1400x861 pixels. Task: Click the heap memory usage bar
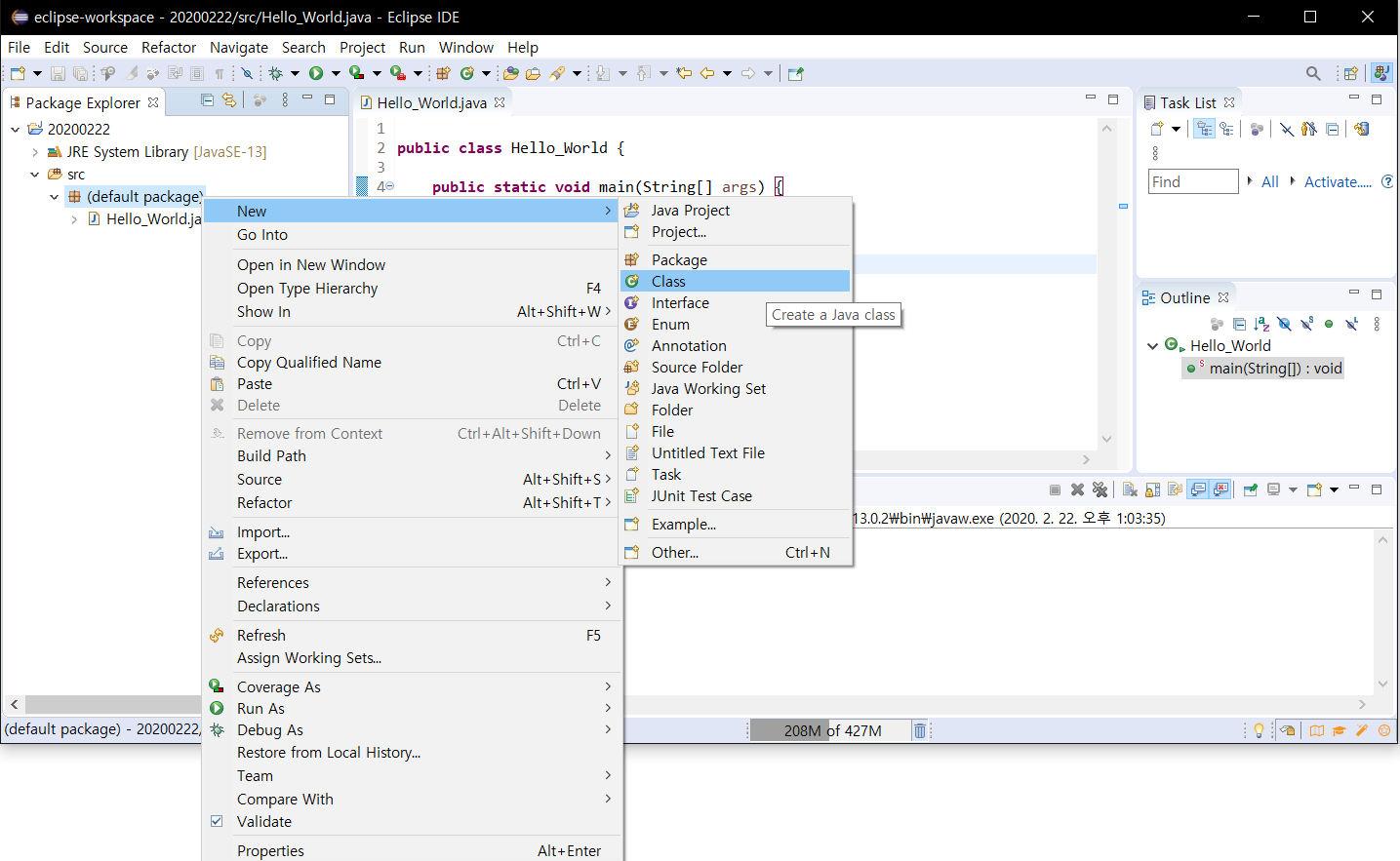[829, 730]
